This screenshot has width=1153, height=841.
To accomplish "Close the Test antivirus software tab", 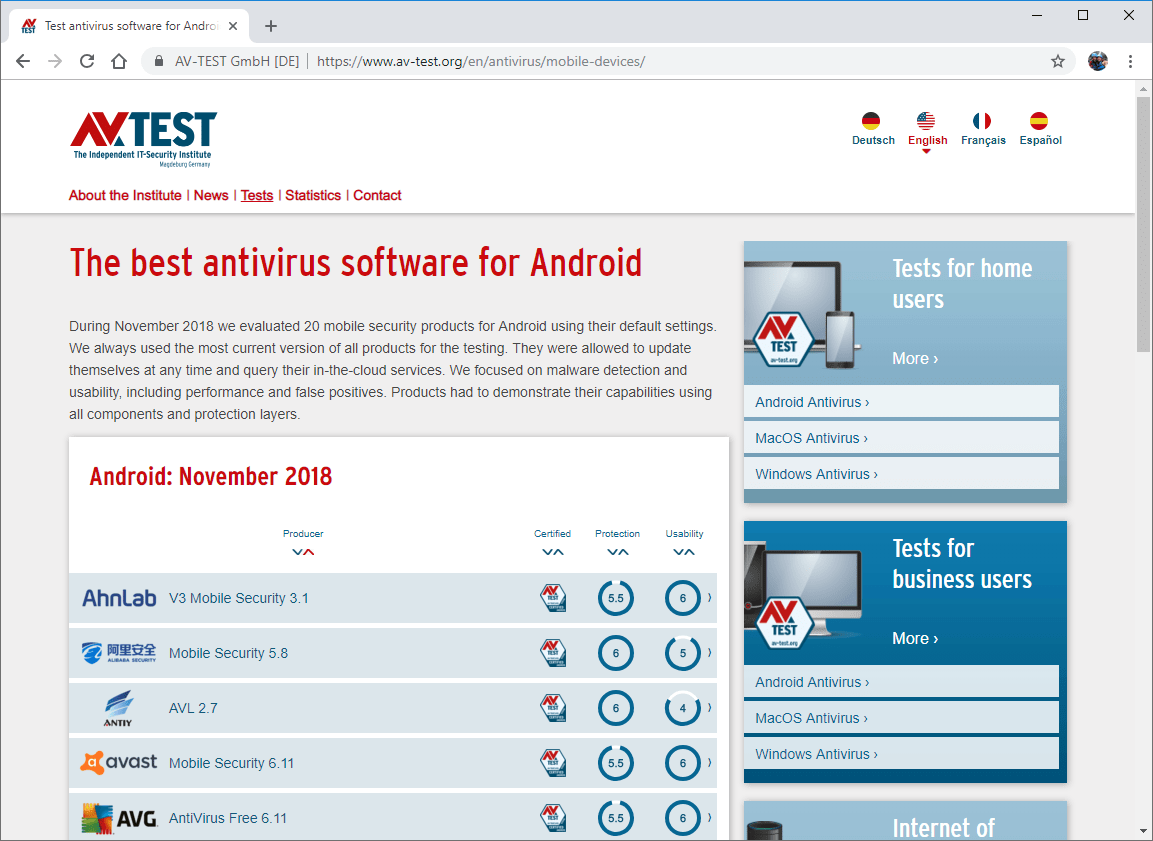I will (x=232, y=26).
